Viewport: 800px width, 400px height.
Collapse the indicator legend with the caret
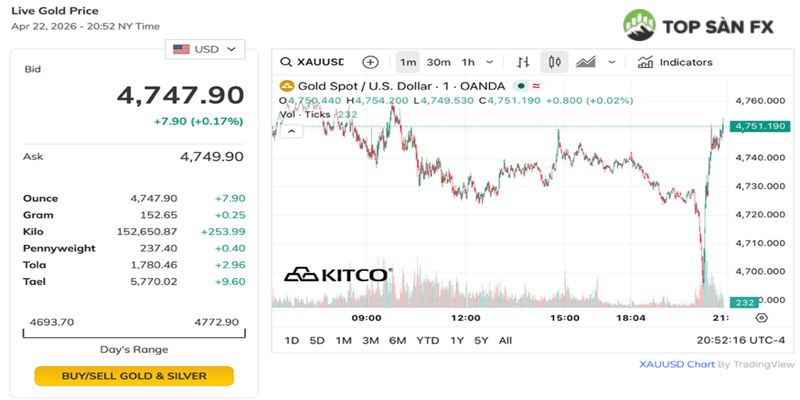click(x=289, y=130)
